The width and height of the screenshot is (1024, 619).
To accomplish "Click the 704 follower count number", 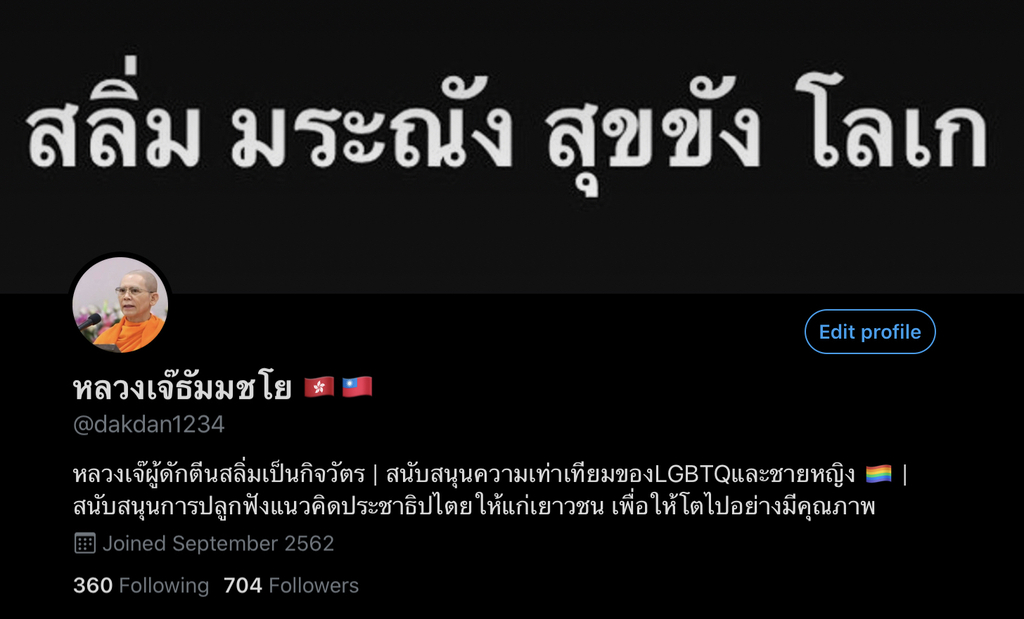I will click(x=243, y=585).
